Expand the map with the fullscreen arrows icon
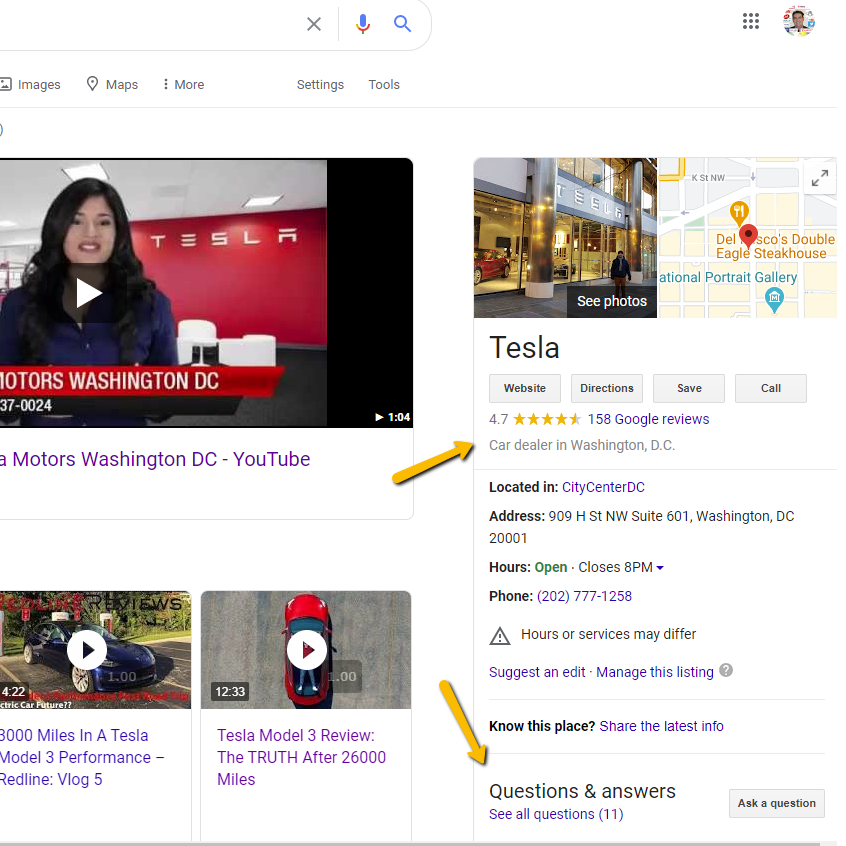The width and height of the screenshot is (846, 846). pos(820,178)
